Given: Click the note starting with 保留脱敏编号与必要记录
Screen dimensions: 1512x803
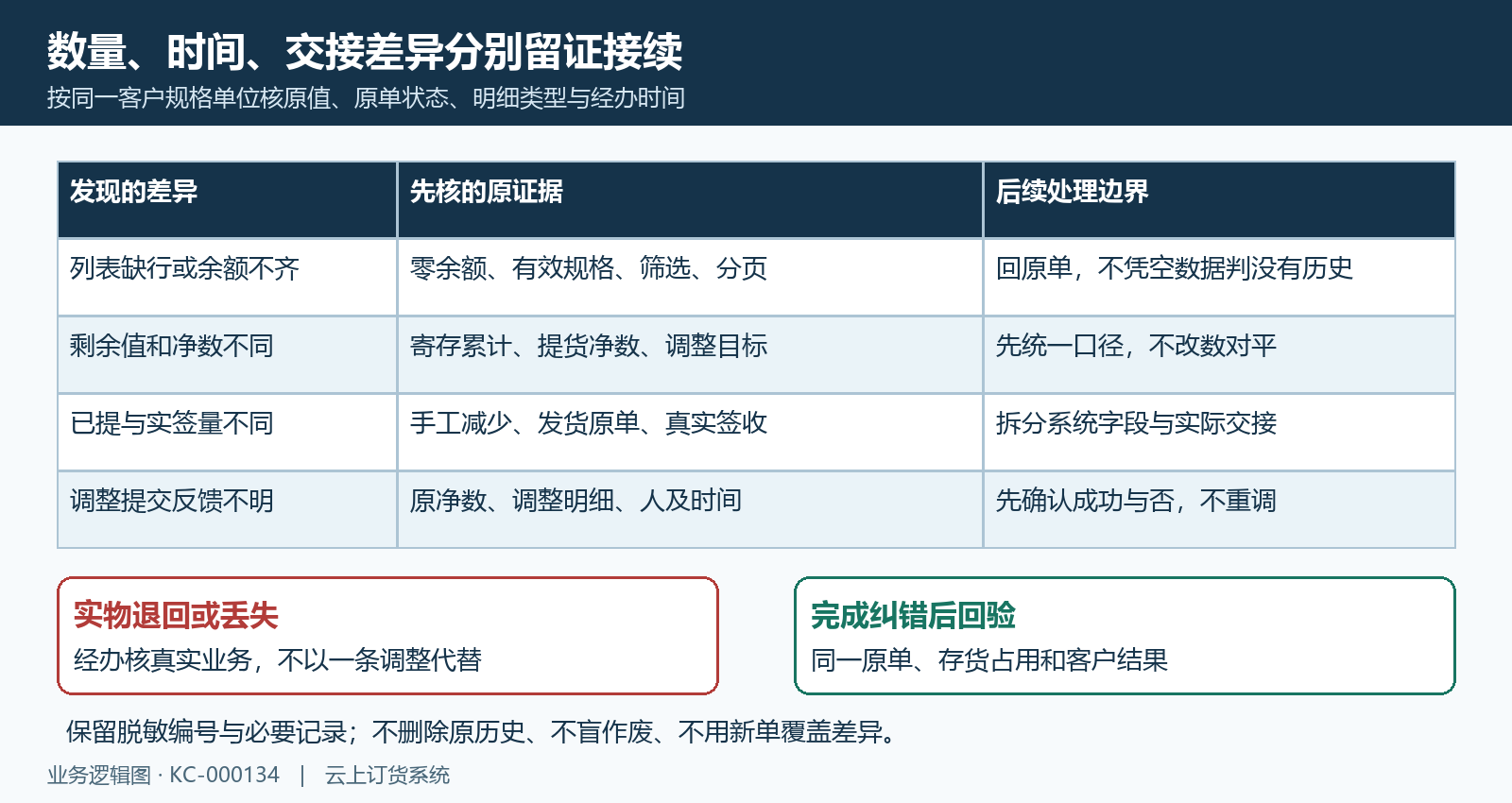Looking at the screenshot, I should point(482,732).
